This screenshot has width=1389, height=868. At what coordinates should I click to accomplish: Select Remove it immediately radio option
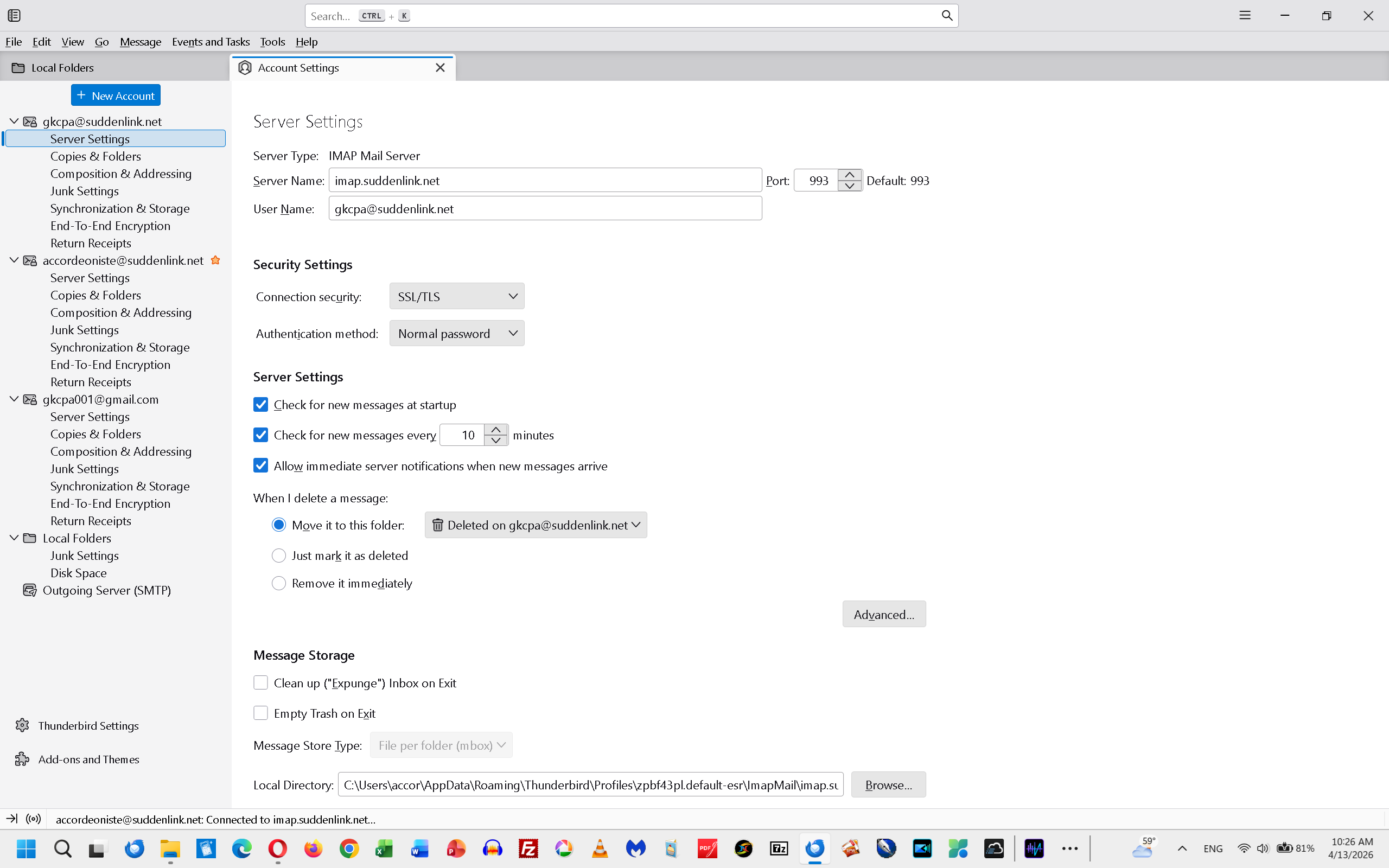tap(279, 583)
